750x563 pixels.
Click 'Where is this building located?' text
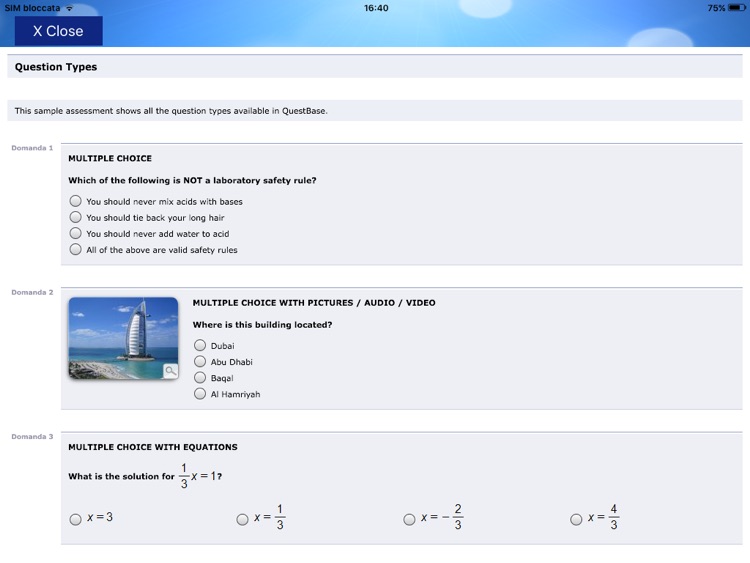click(x=262, y=325)
